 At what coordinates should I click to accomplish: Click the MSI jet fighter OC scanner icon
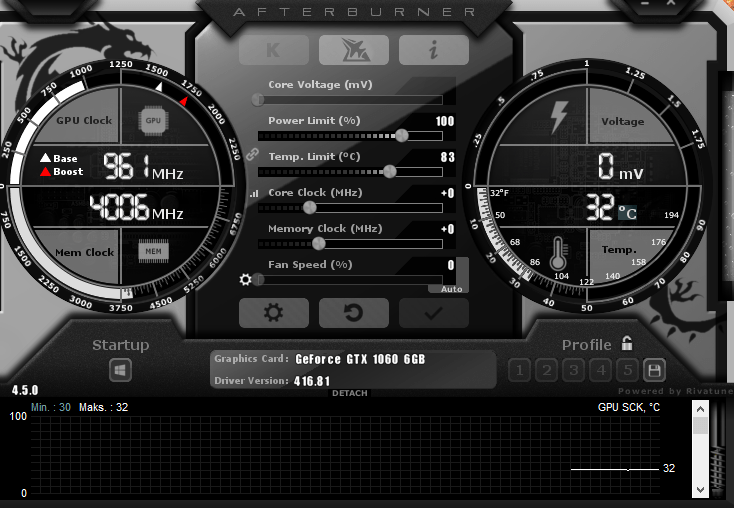click(x=354, y=50)
